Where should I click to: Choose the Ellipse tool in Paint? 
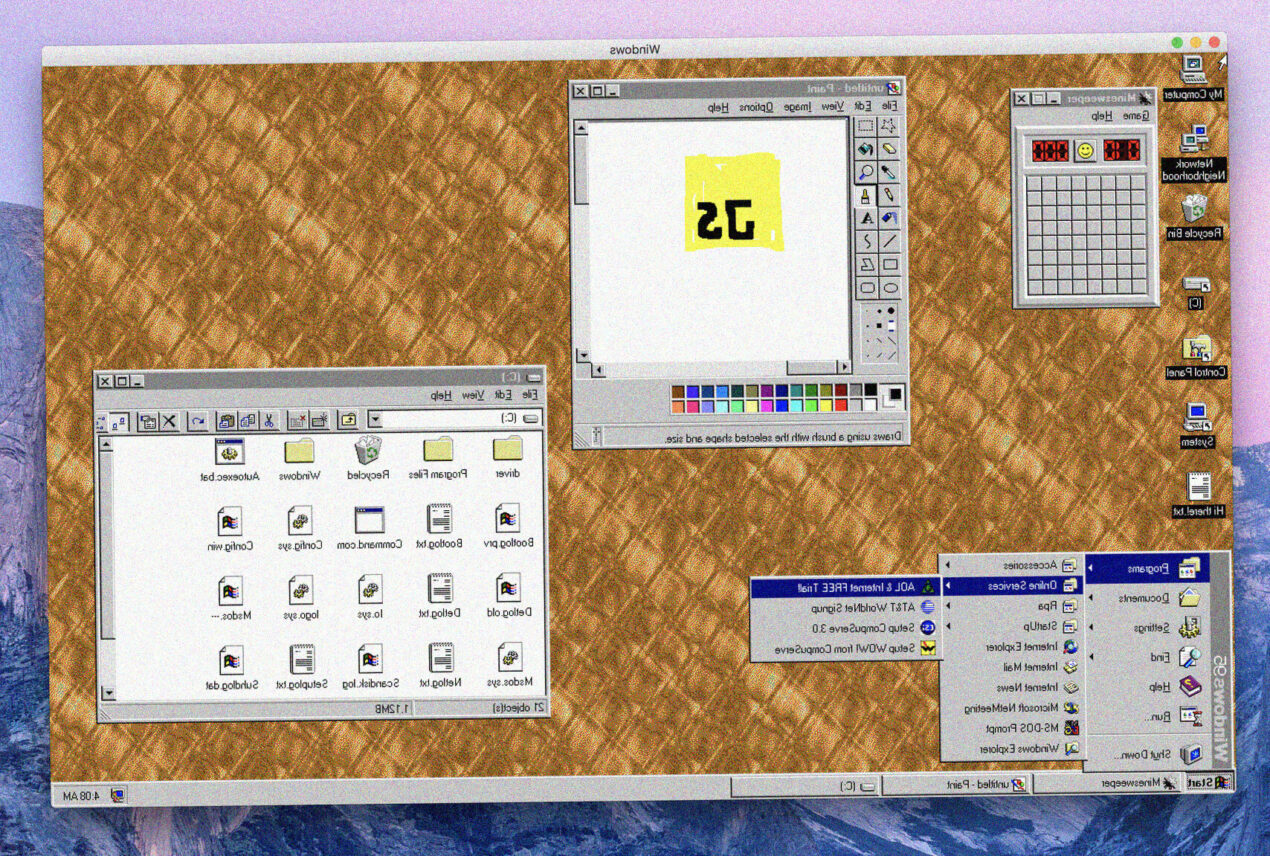pyautogui.click(x=889, y=287)
